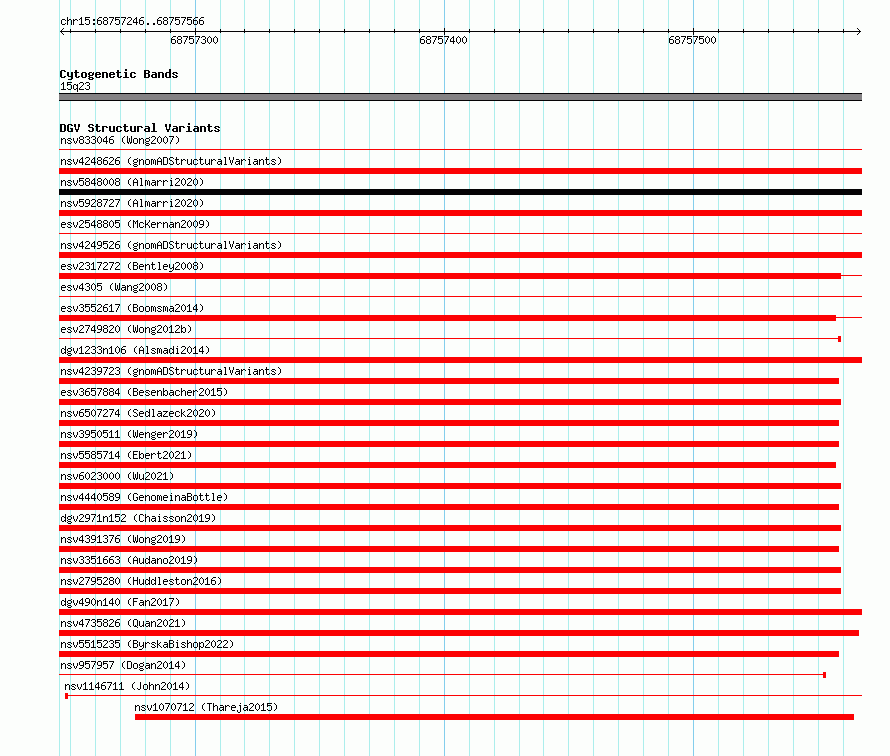Open variant esv3552617 (Boomsma2014)
The width and height of the screenshot is (890, 756).
(x=132, y=308)
